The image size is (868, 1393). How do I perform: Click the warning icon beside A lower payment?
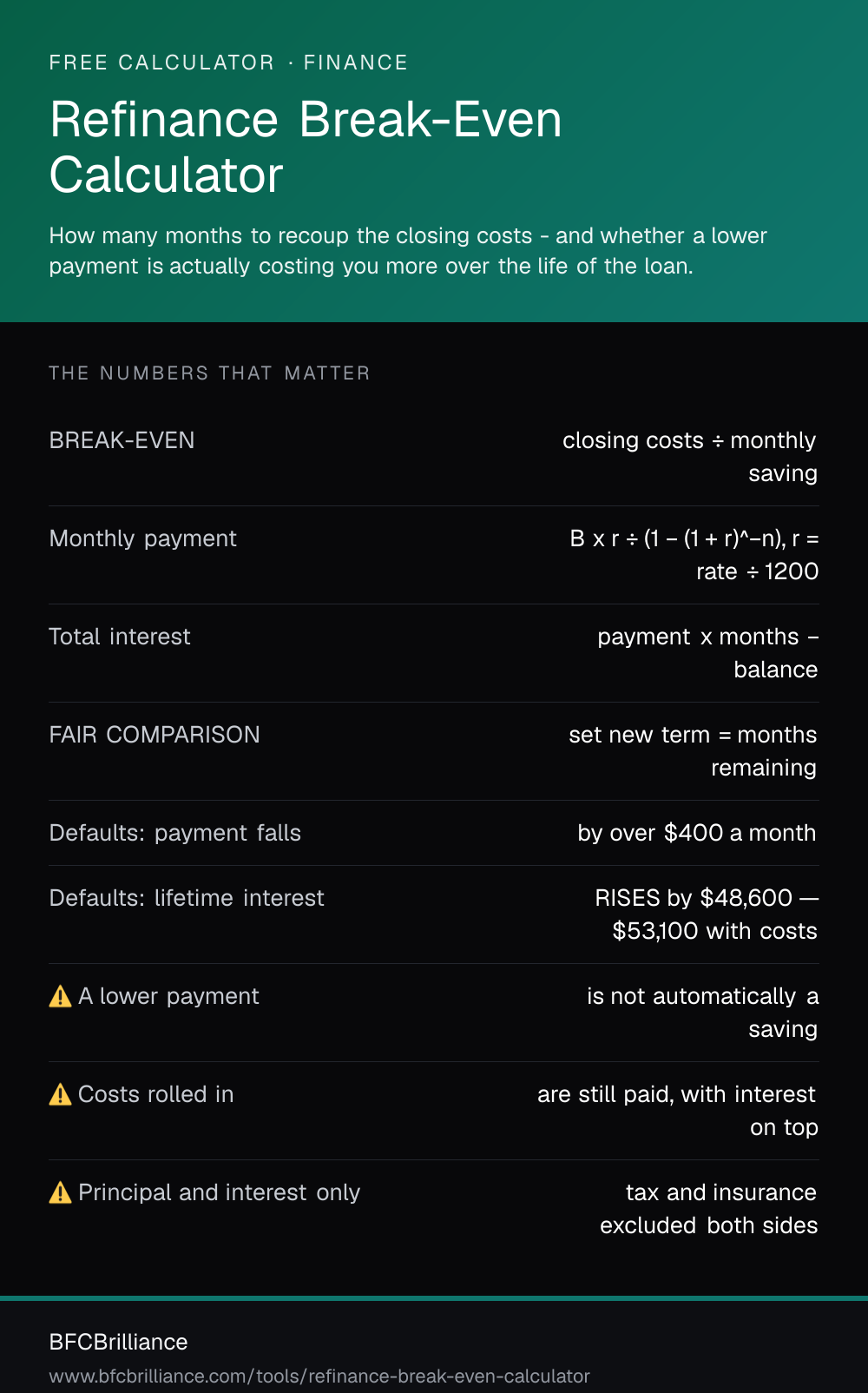61,996
